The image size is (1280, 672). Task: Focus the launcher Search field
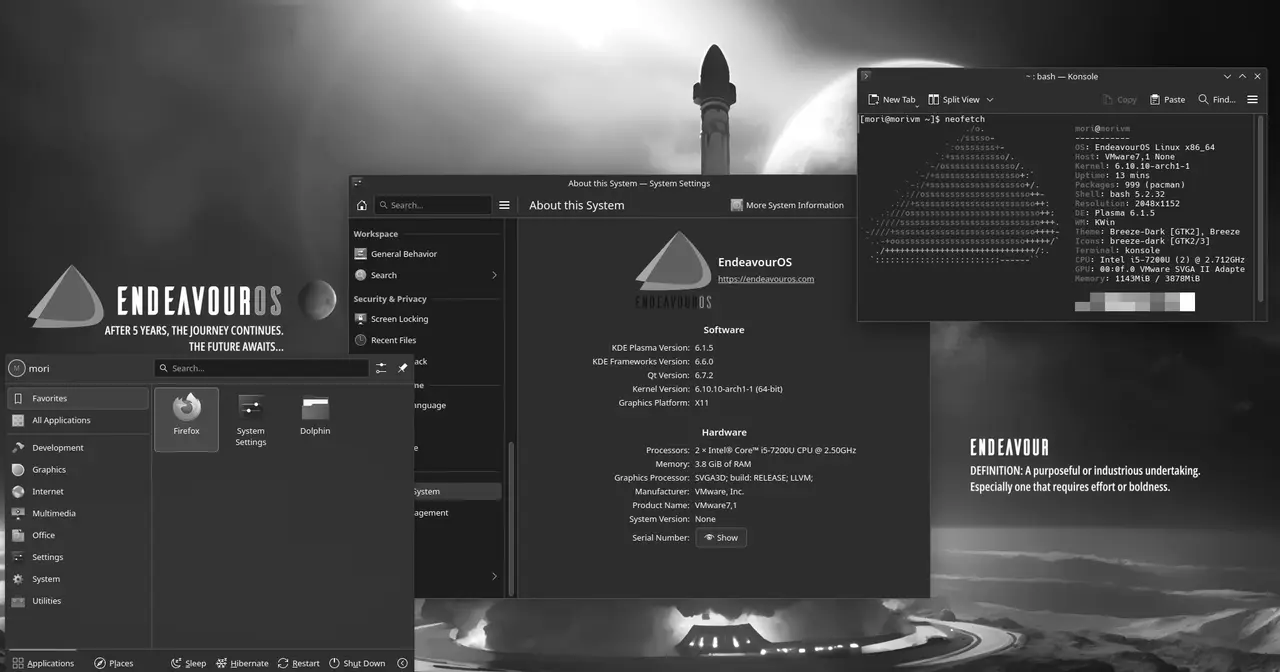pos(261,368)
